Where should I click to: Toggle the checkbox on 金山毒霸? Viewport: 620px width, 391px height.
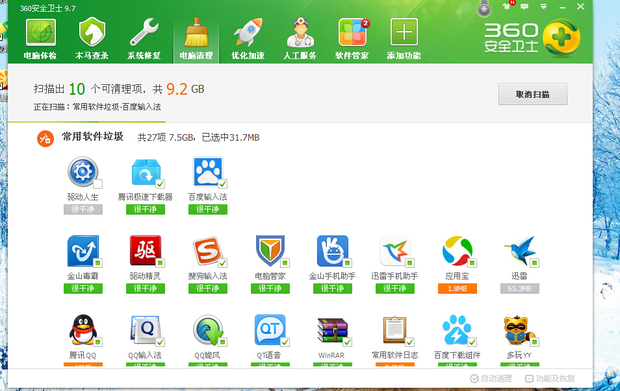(x=98, y=263)
